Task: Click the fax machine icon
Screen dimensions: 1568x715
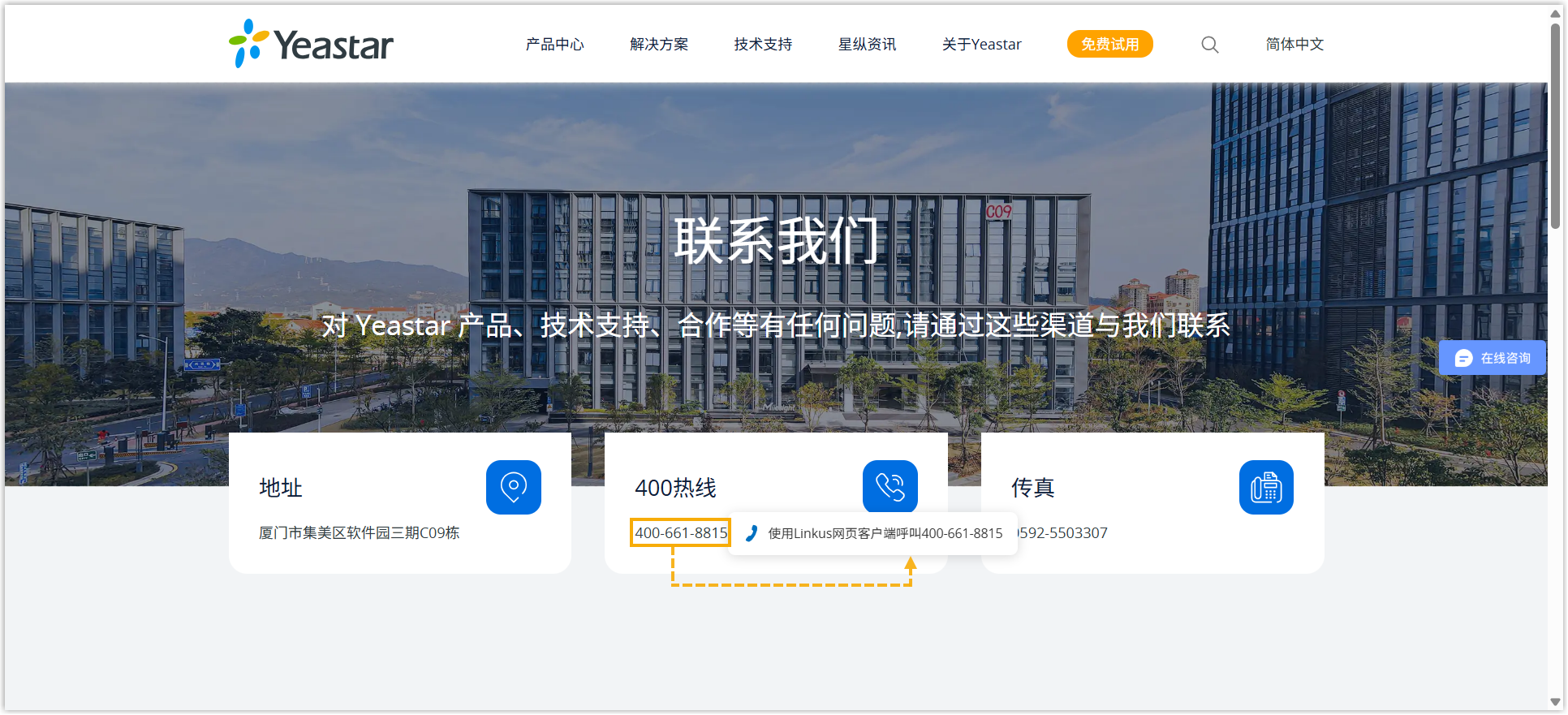Action: (1265, 487)
